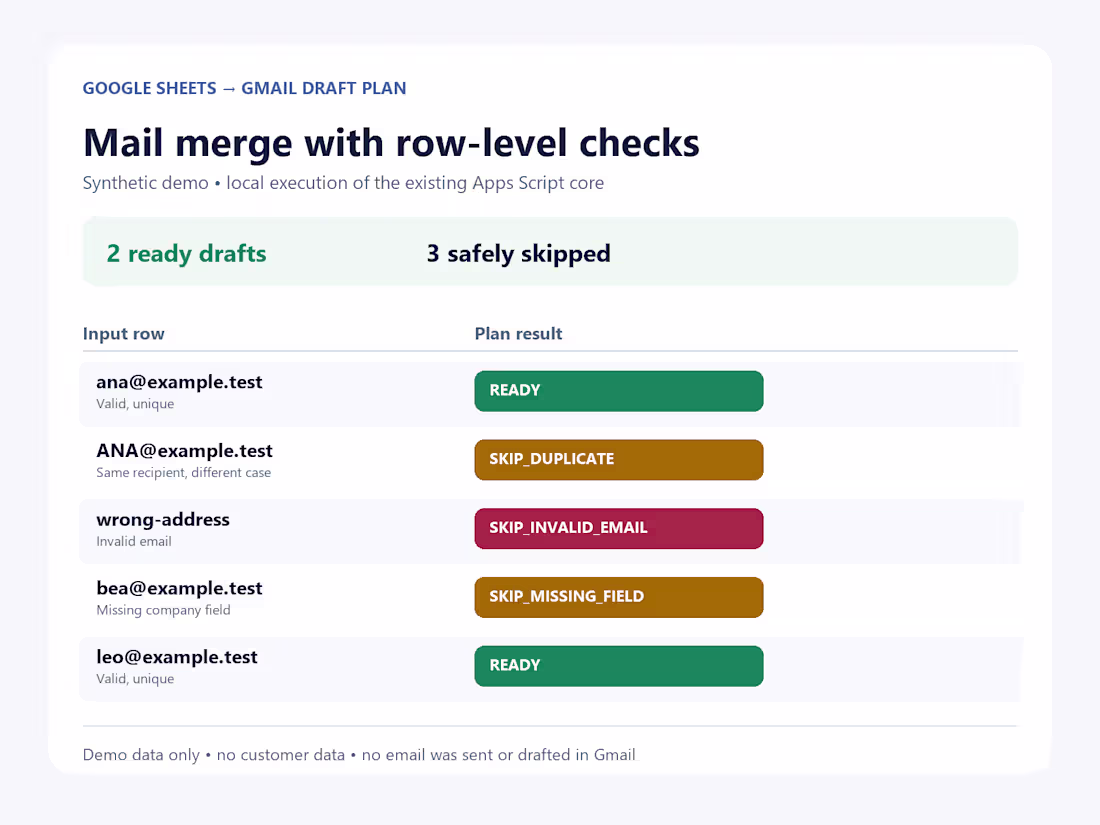Click the "GOOGLE SHEETS → GMAIL DRAFT PLAN" label
The image size is (1100, 825).
tap(244, 88)
